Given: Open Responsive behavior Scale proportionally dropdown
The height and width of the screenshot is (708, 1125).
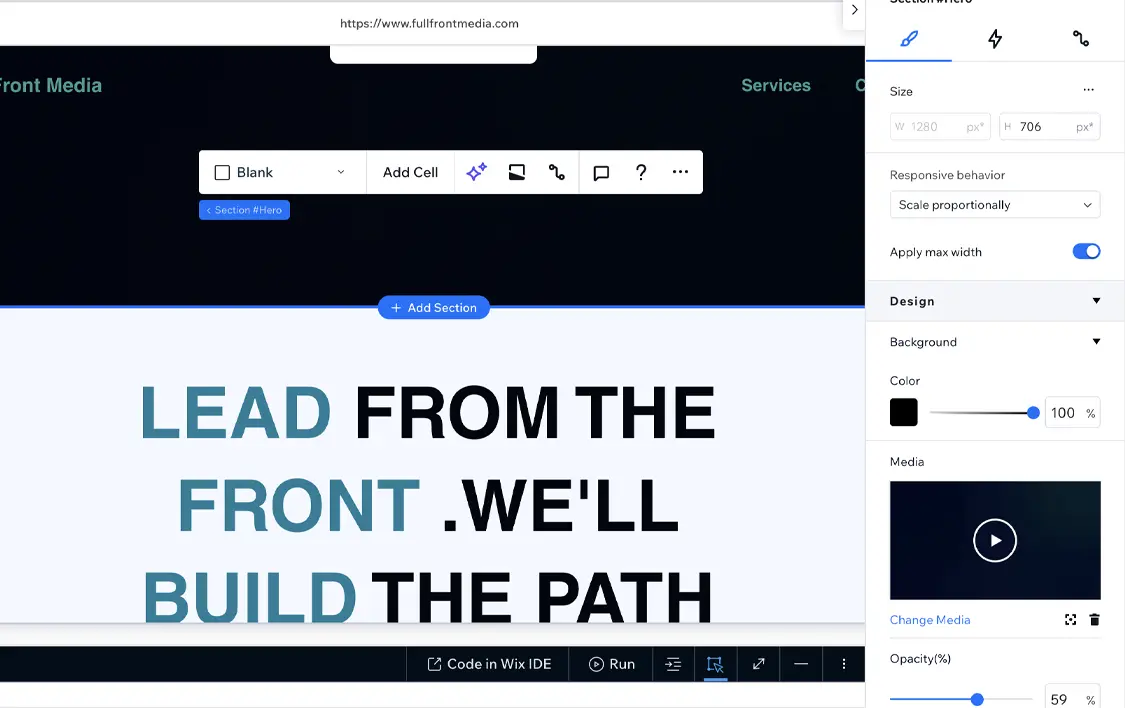Looking at the screenshot, I should pos(994,205).
